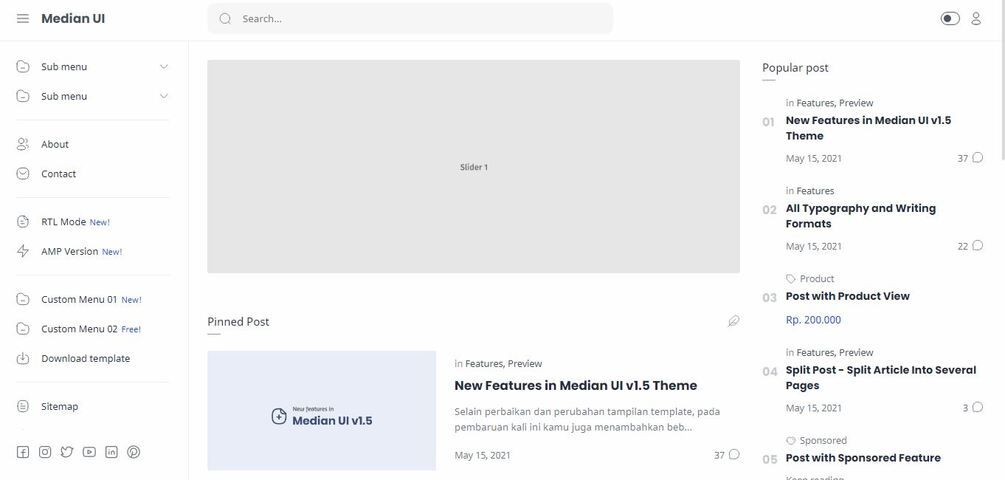Click the AMP lightning bolt icon
1005x480 pixels.
pyautogui.click(x=22, y=251)
